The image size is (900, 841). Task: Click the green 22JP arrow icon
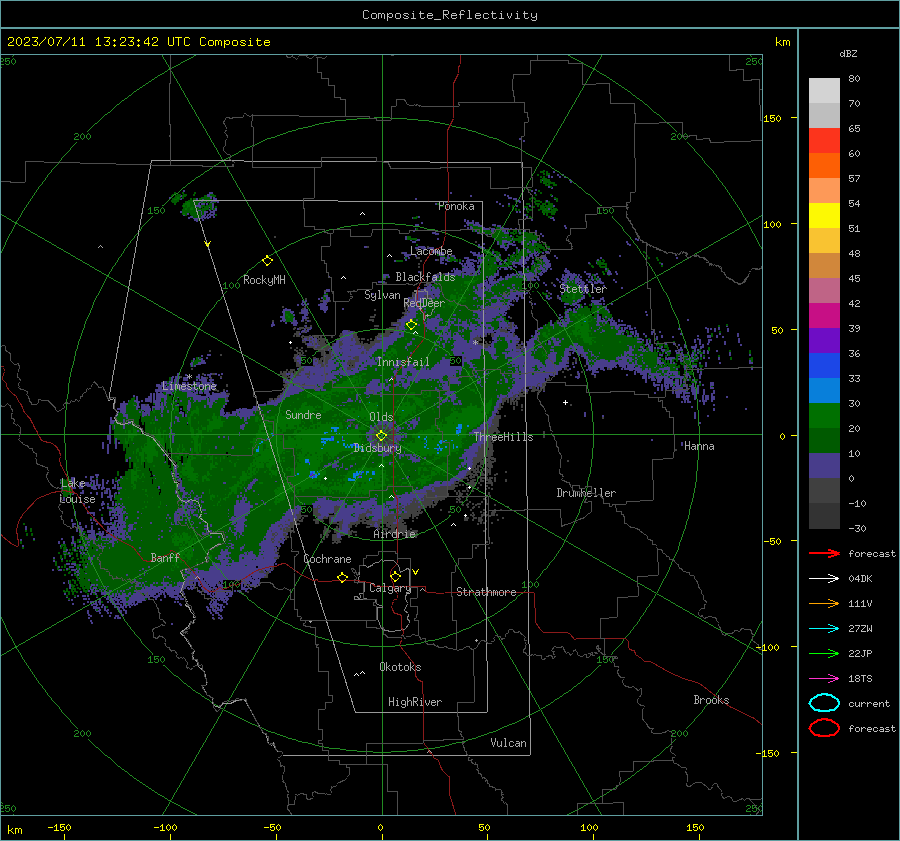pyautogui.click(x=824, y=653)
